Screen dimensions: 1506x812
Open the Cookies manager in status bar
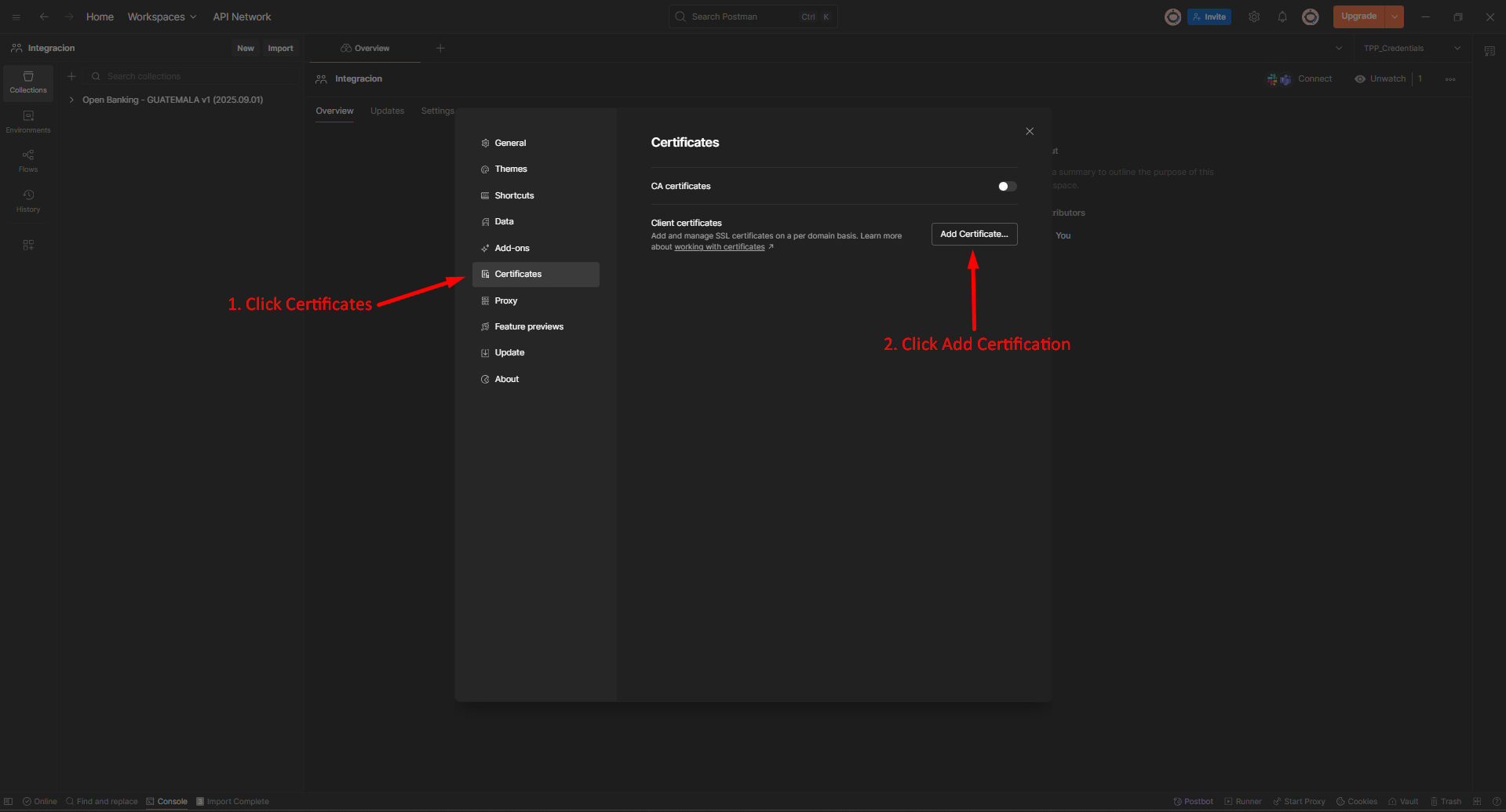(x=1357, y=801)
